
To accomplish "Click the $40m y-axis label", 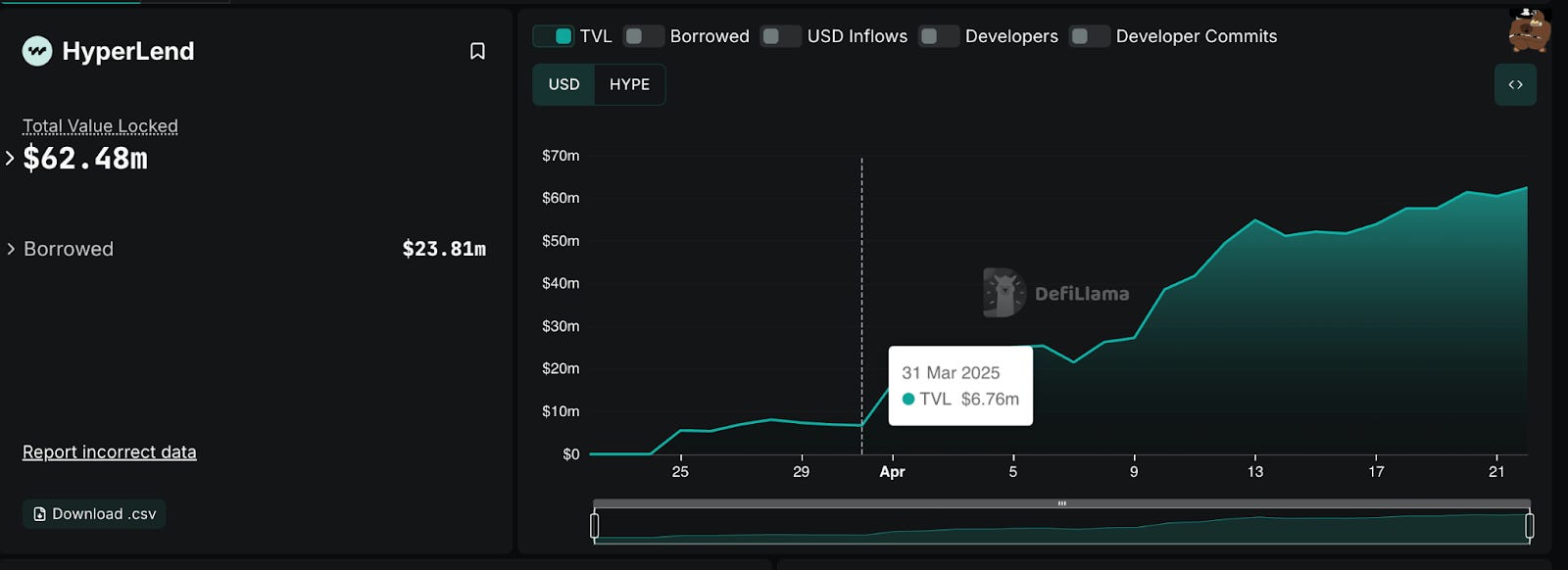I will [x=561, y=283].
